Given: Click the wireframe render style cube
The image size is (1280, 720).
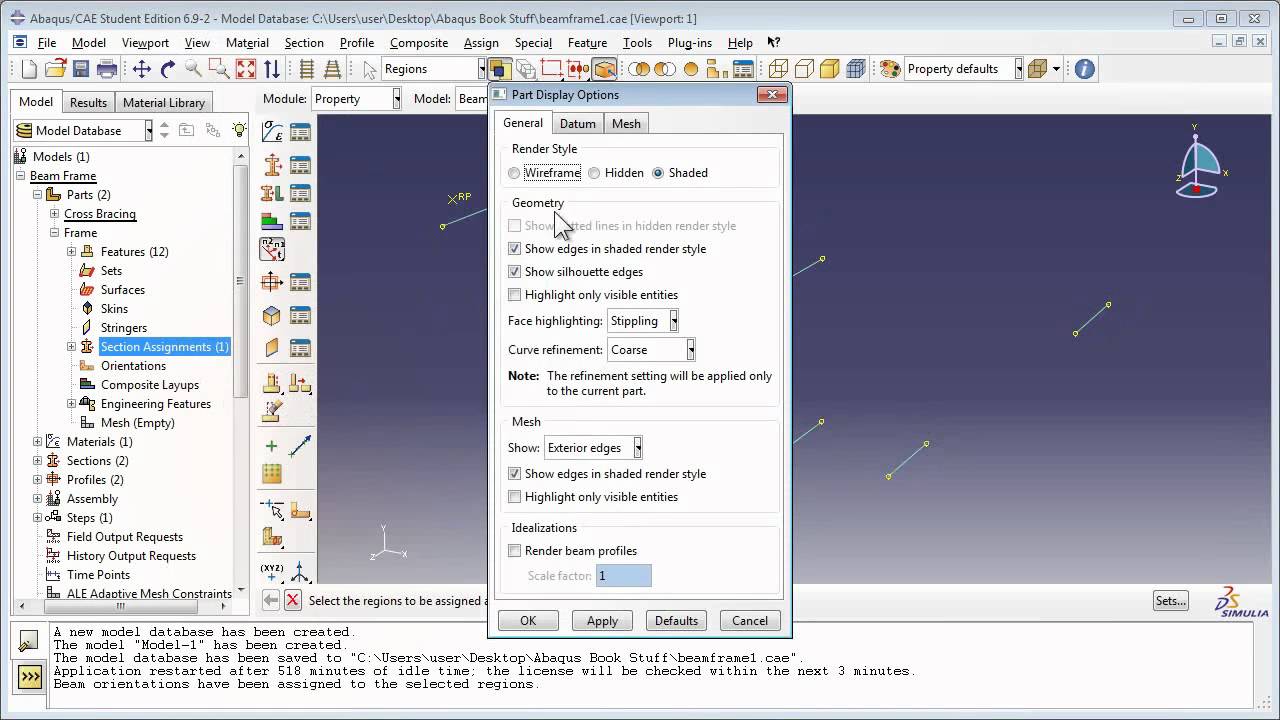Looking at the screenshot, I should [x=778, y=69].
